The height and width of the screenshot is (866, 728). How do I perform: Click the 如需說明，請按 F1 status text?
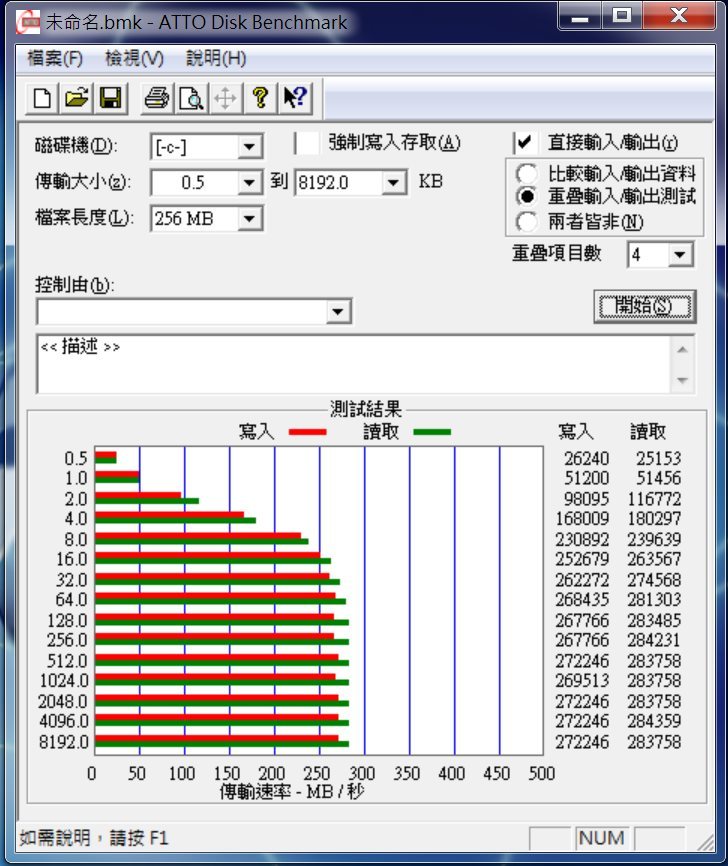tap(94, 838)
